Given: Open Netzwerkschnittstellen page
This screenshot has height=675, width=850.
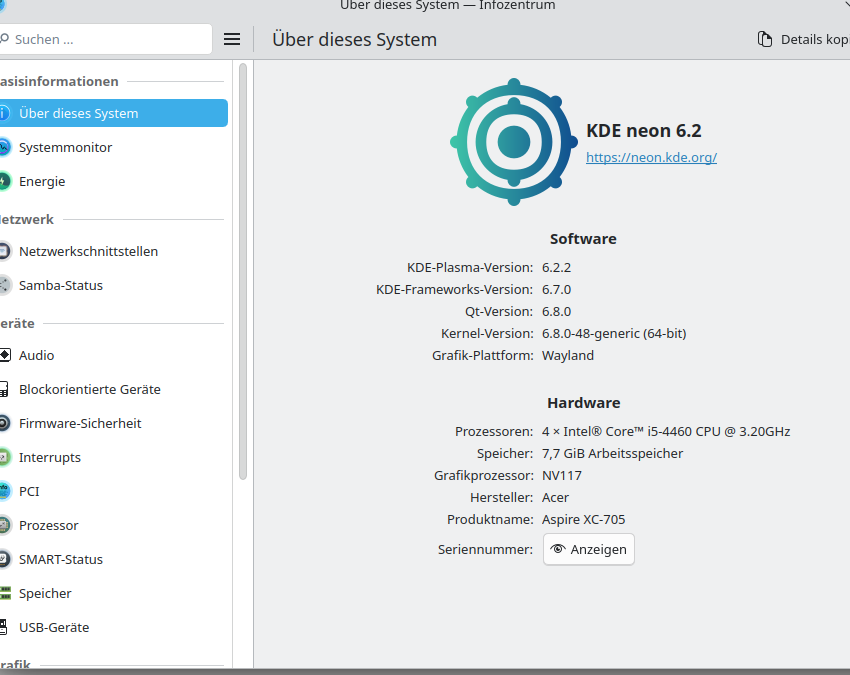Looking at the screenshot, I should (112, 251).
